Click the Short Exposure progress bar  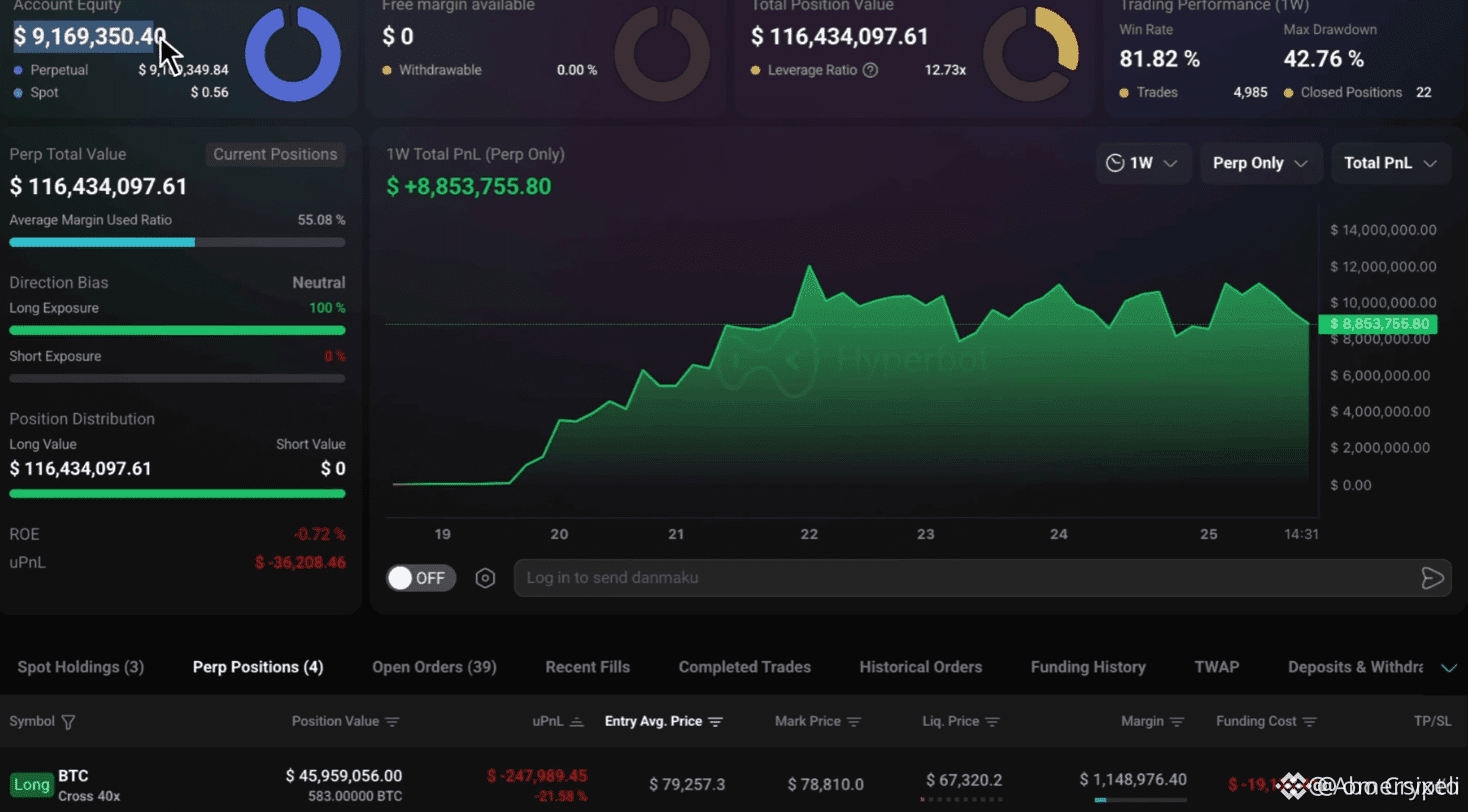177,378
